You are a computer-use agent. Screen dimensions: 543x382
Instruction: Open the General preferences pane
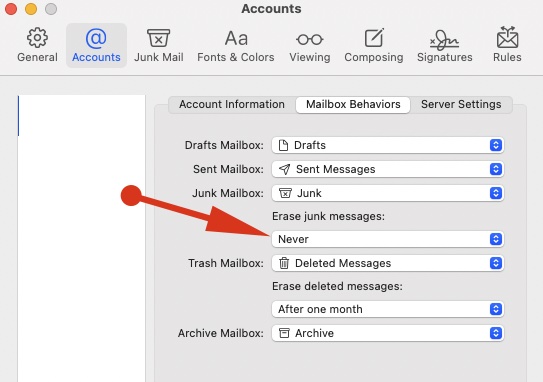coord(37,45)
